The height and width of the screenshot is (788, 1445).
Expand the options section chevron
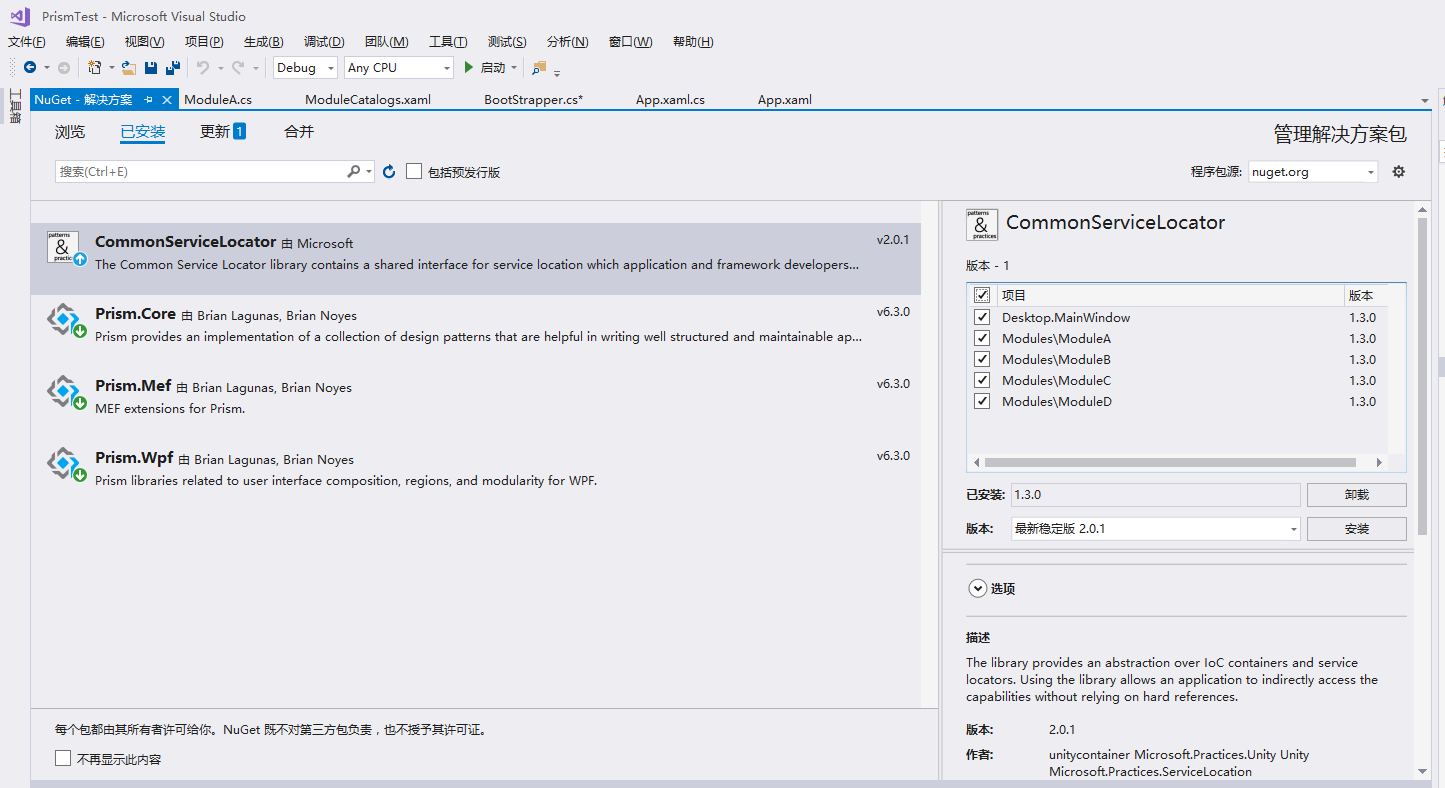tap(977, 588)
